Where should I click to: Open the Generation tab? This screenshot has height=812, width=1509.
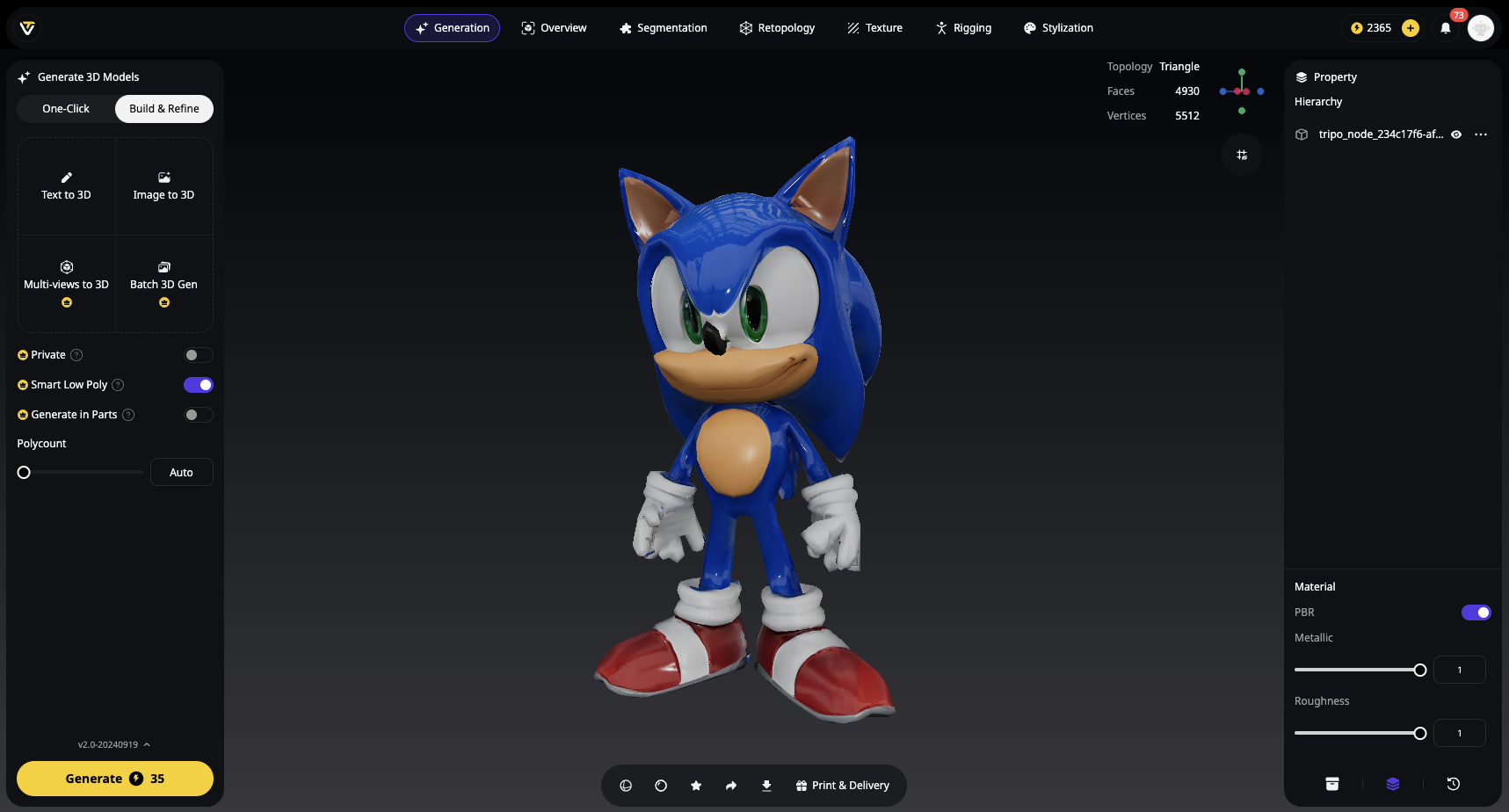[452, 28]
